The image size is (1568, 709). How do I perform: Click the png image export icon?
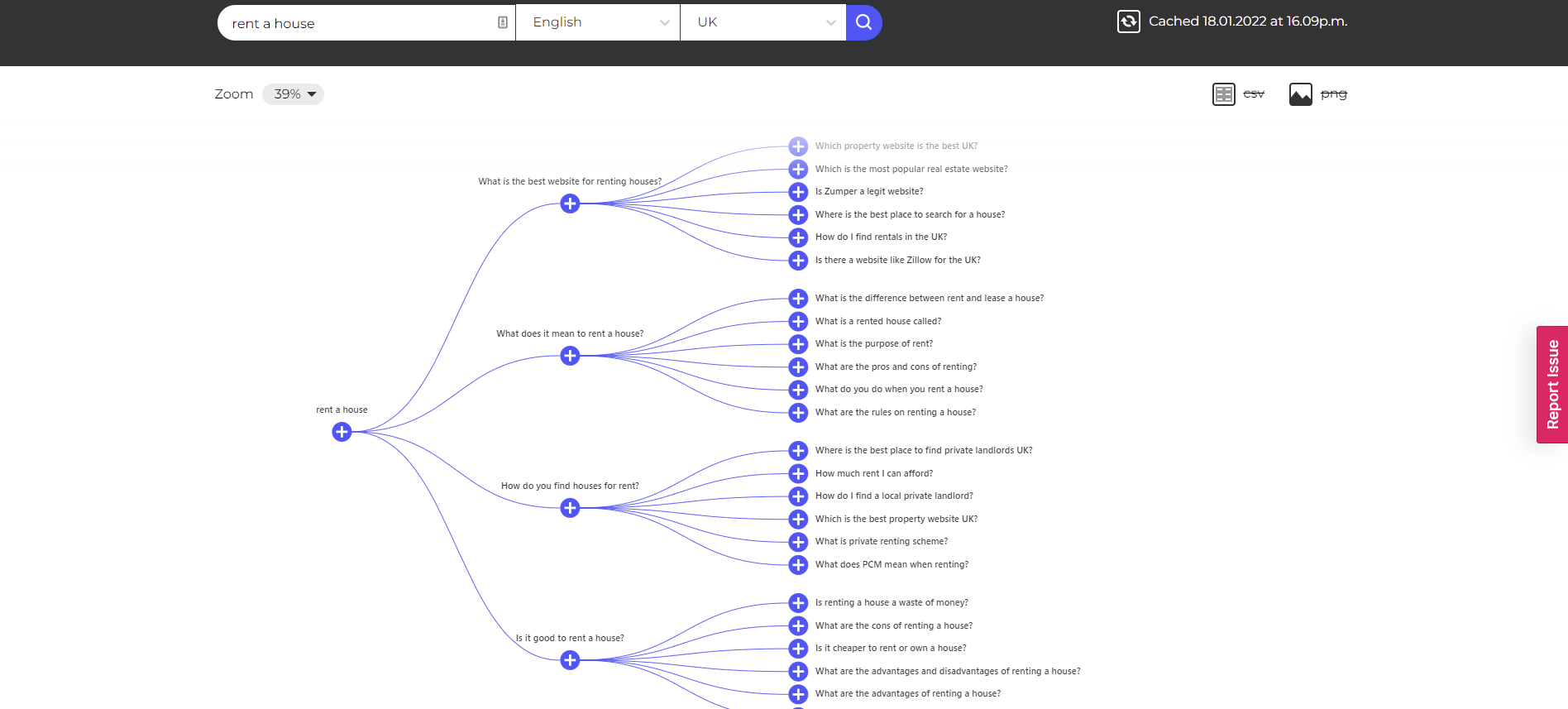1301,94
